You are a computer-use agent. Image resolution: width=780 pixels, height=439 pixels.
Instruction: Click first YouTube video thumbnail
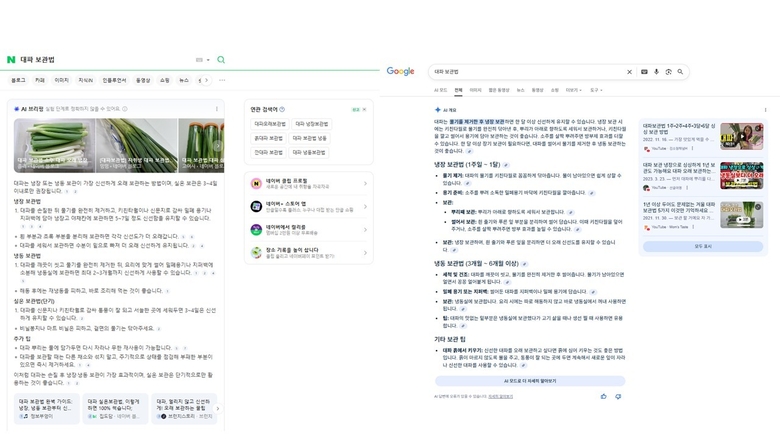[741, 136]
